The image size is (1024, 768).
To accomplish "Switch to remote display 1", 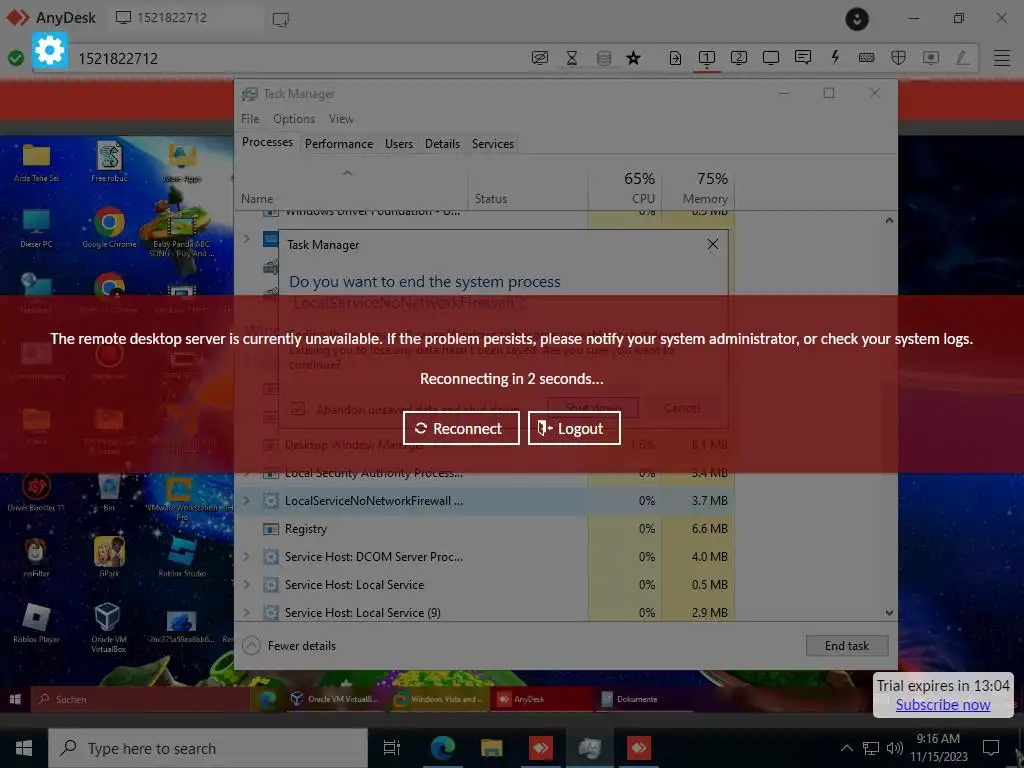I will click(x=707, y=58).
